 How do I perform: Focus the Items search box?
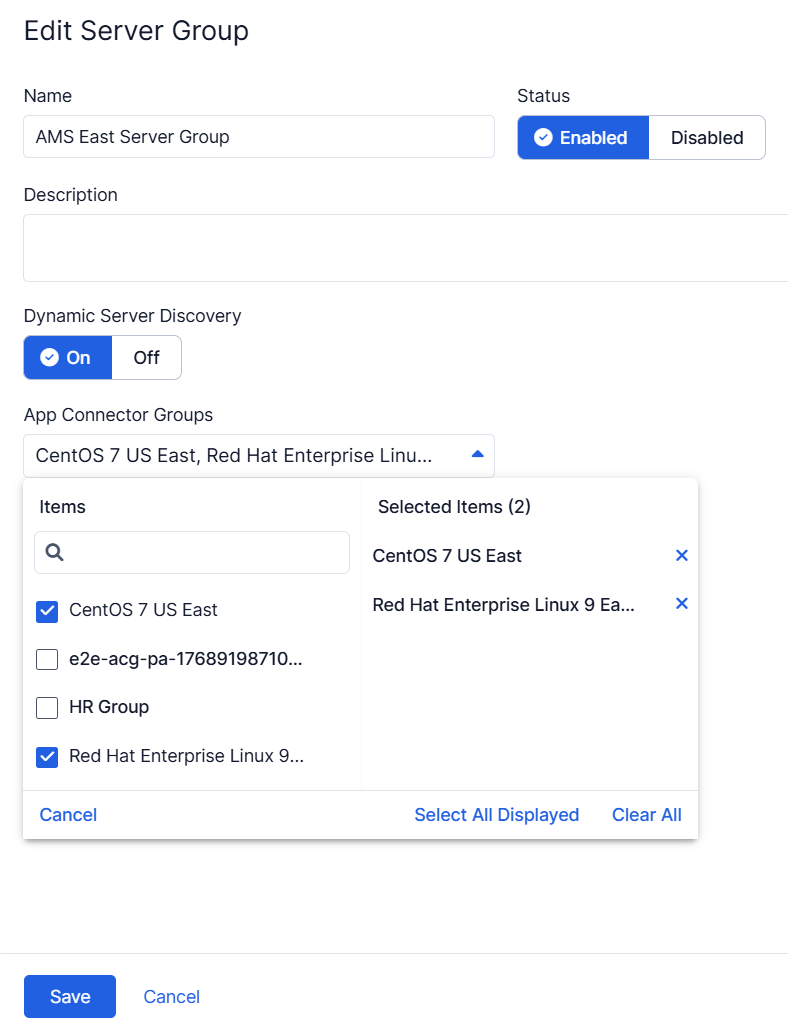click(x=192, y=552)
